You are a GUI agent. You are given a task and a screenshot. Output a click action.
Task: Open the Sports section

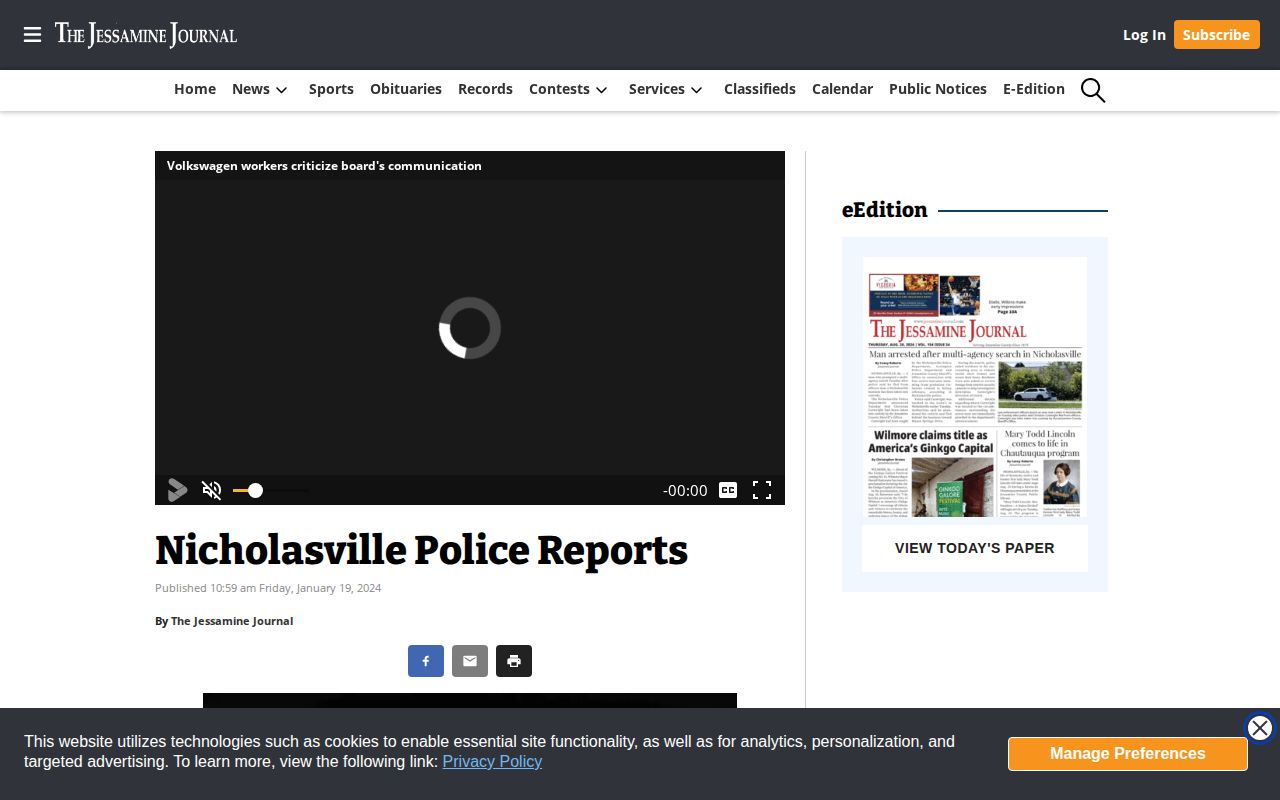[x=331, y=89]
